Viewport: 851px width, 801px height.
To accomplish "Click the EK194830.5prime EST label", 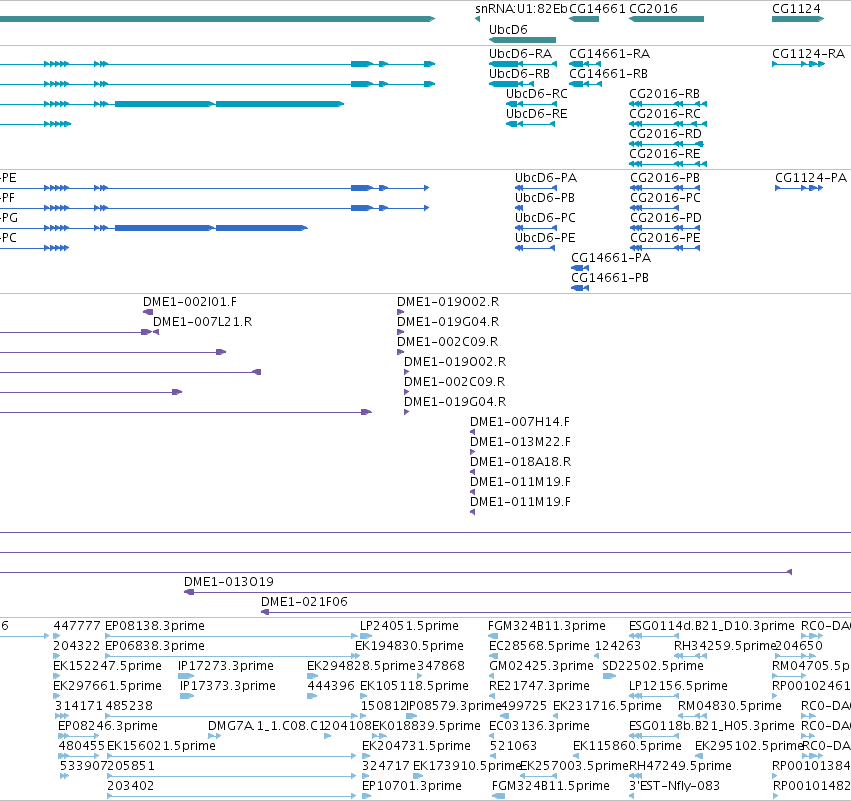I will 409,646.
